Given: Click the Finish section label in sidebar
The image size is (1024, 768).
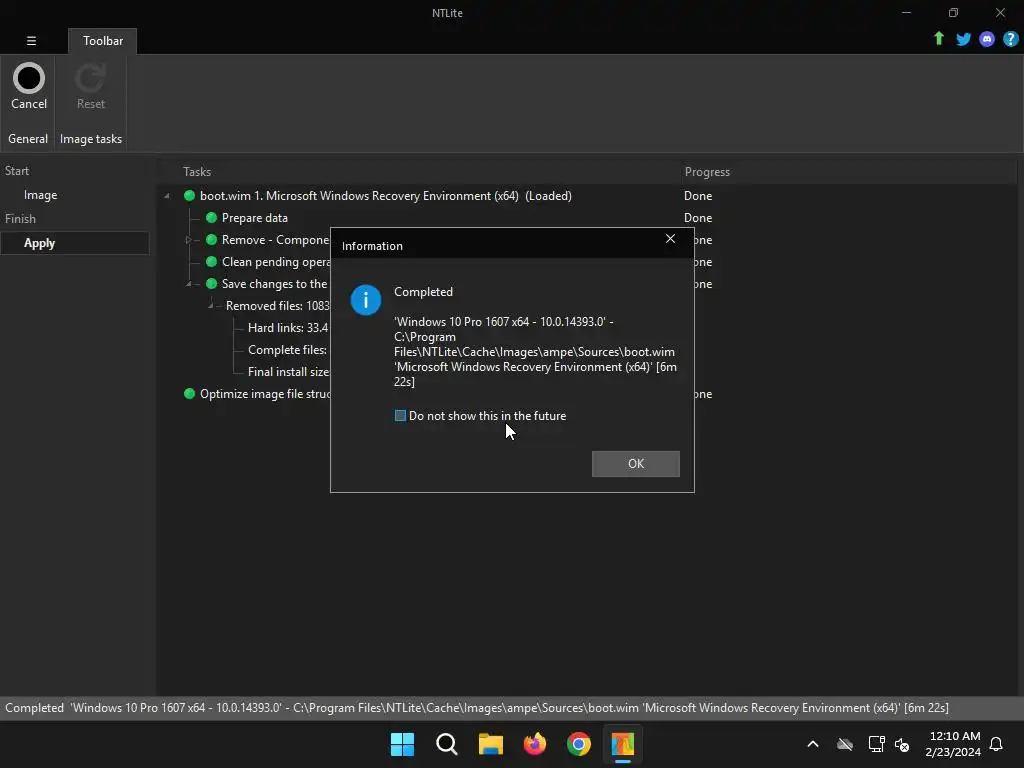Looking at the screenshot, I should (20, 219).
